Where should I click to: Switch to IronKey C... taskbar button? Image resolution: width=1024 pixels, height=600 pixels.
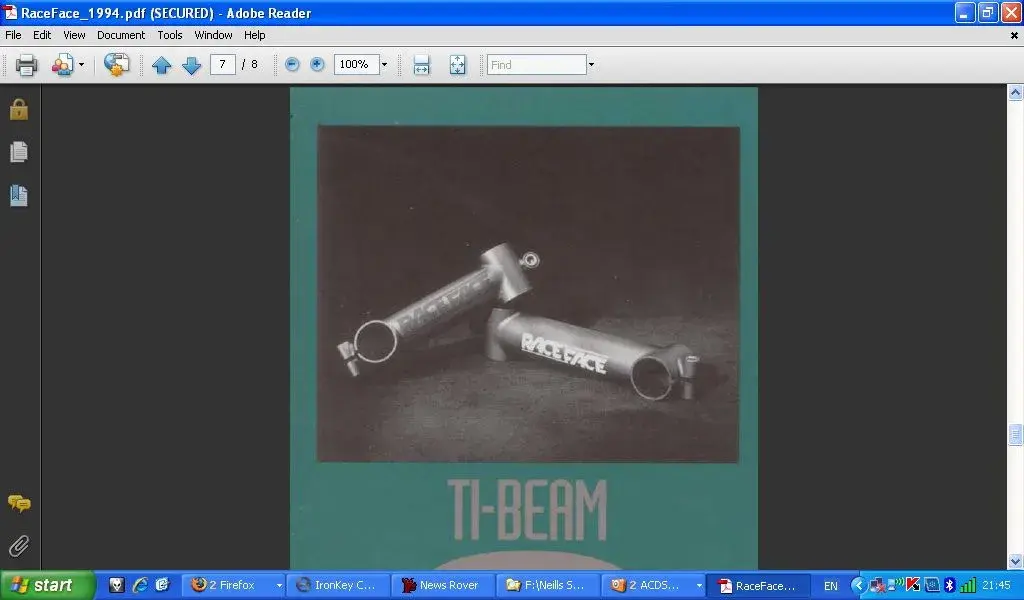pyautogui.click(x=338, y=585)
